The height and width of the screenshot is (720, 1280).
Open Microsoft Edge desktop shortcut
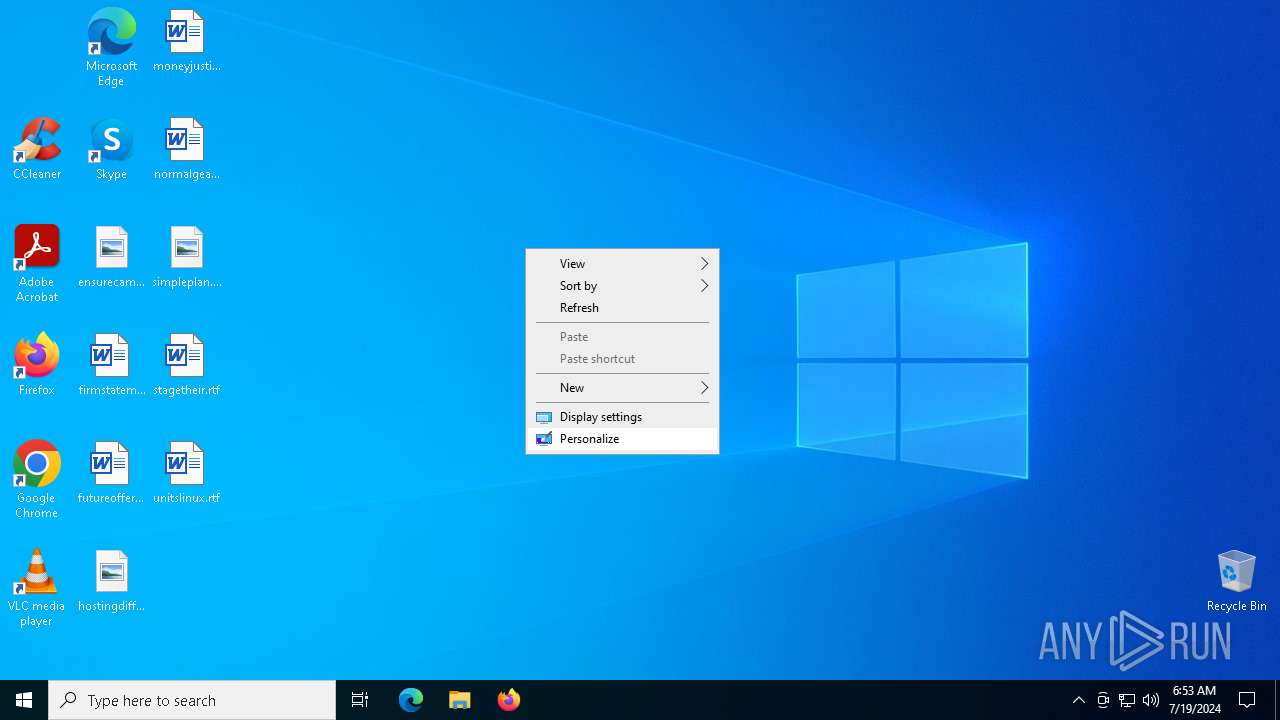111,47
